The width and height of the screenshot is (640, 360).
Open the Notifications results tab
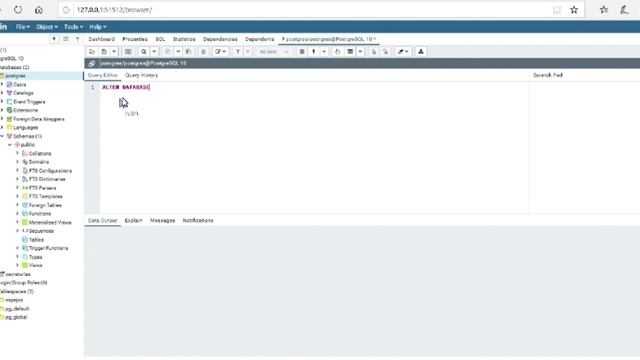[198, 220]
